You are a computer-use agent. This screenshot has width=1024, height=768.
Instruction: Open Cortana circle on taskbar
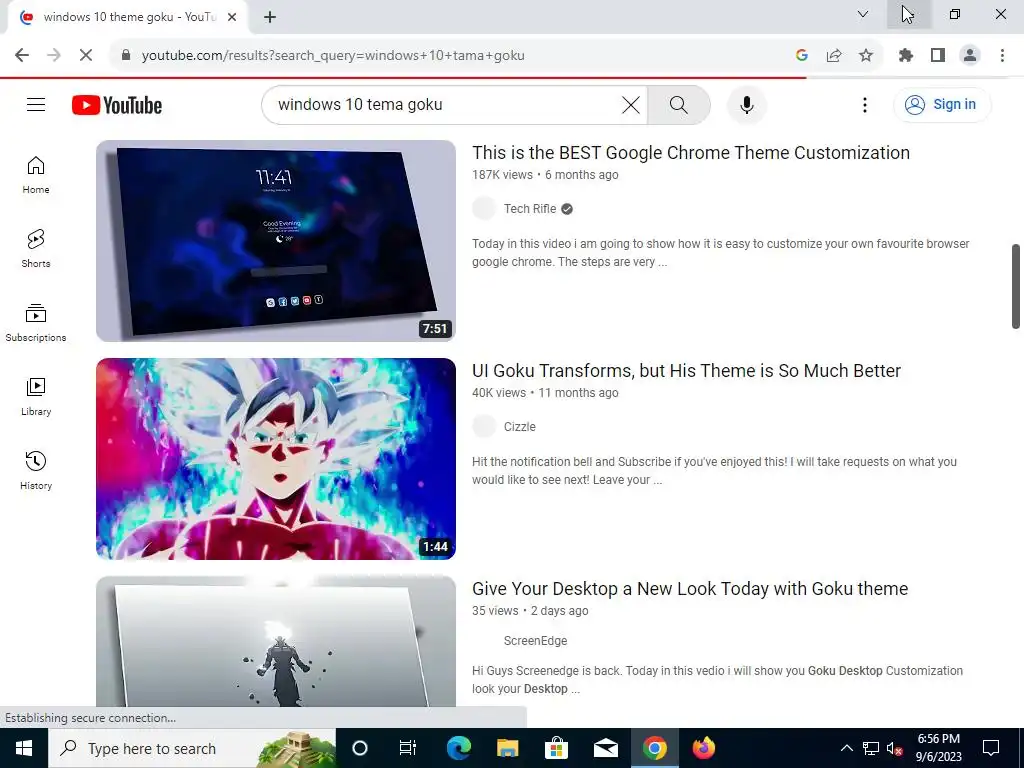click(x=360, y=748)
